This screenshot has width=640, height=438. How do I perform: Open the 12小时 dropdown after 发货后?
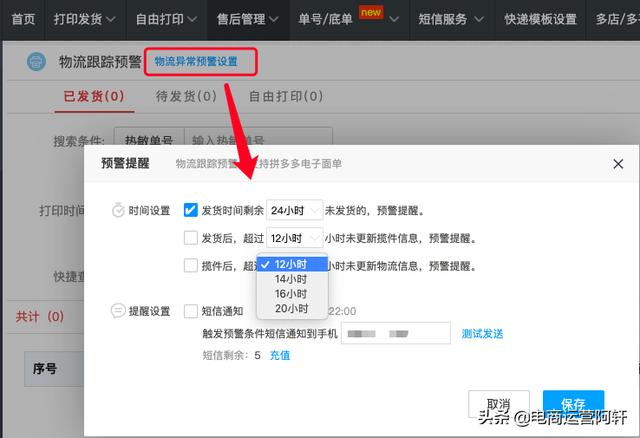pos(294,238)
